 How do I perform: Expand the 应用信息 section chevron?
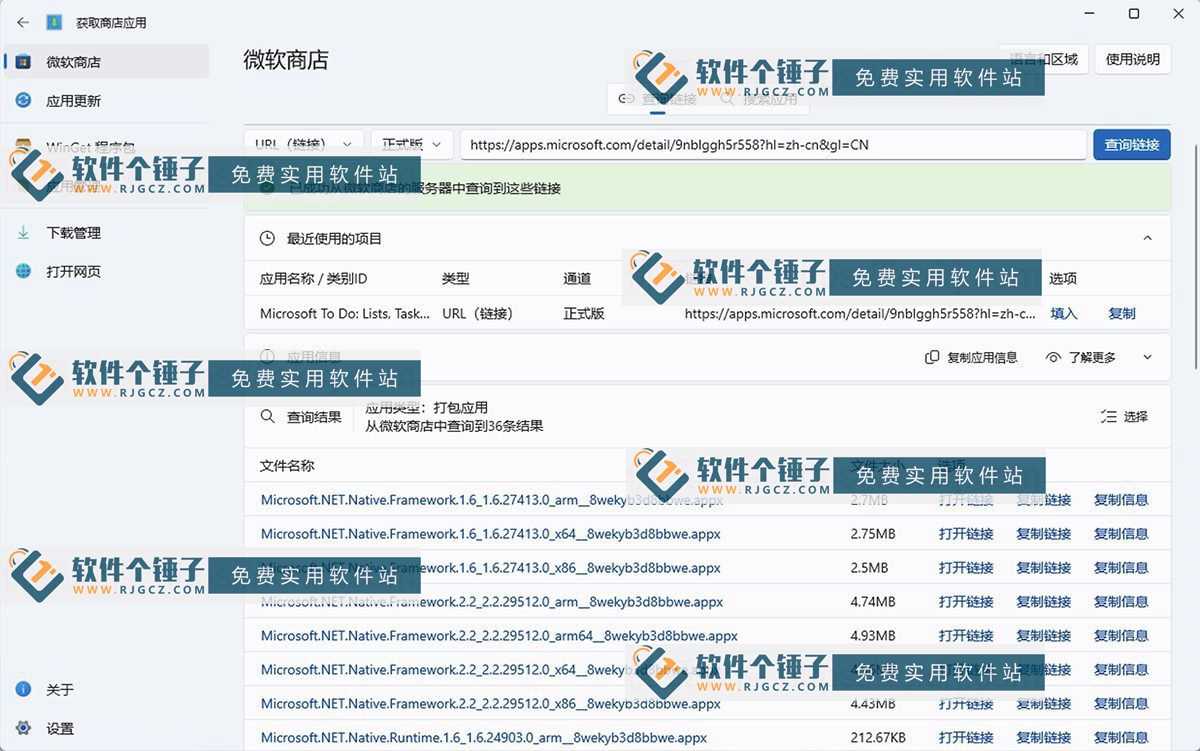coord(1148,358)
